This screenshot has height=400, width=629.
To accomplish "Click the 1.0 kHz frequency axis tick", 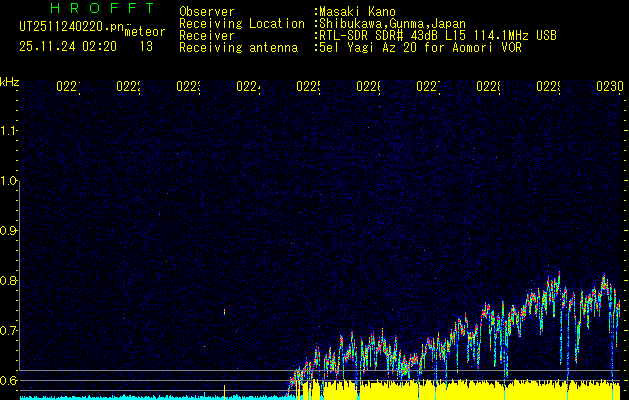I will pyautogui.click(x=9, y=181).
